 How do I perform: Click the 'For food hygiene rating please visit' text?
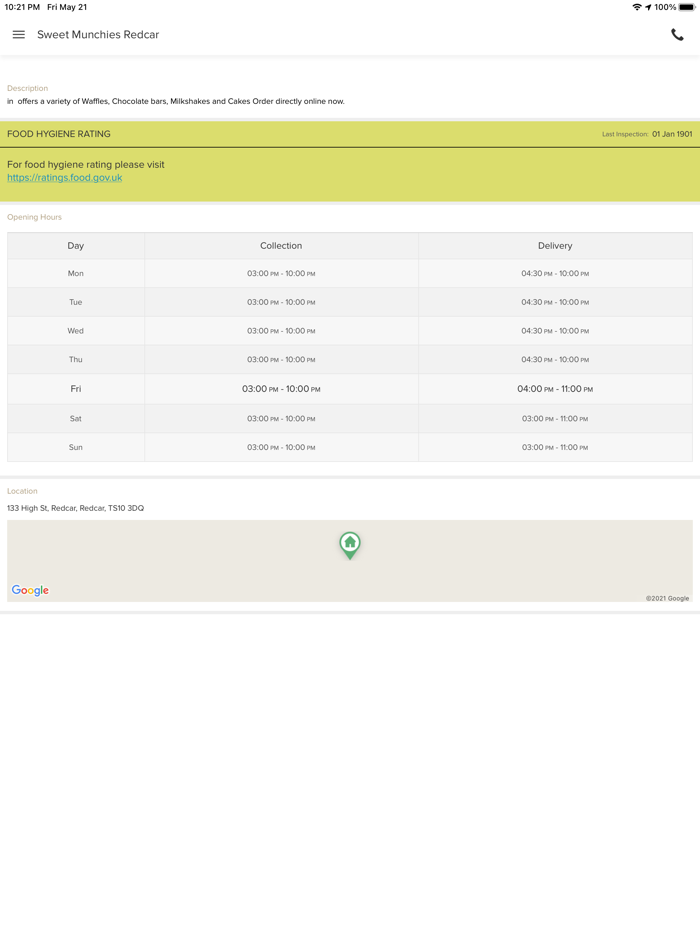click(x=86, y=164)
